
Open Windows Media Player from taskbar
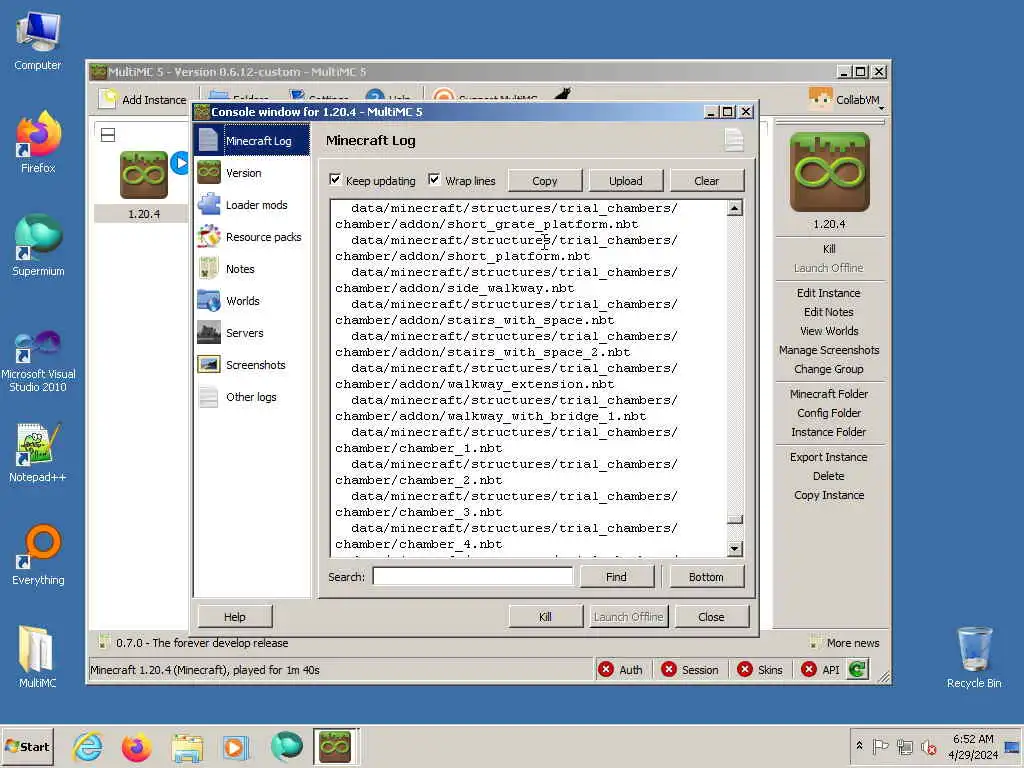pyautogui.click(x=236, y=746)
